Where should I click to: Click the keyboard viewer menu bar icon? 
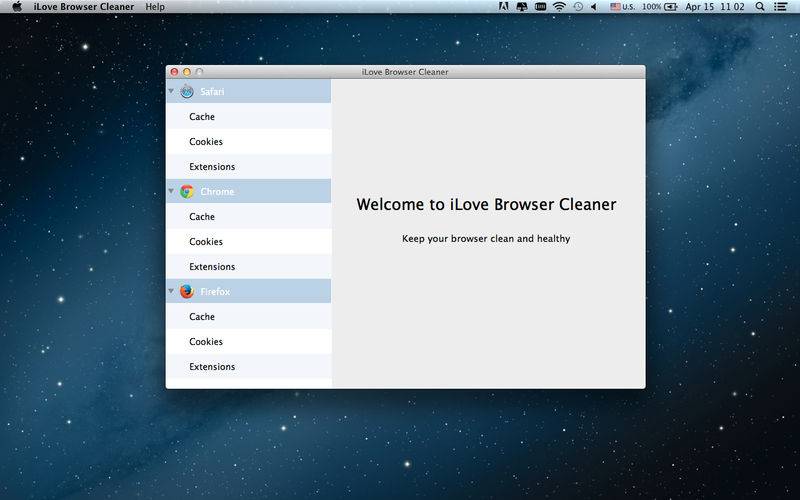pos(540,7)
